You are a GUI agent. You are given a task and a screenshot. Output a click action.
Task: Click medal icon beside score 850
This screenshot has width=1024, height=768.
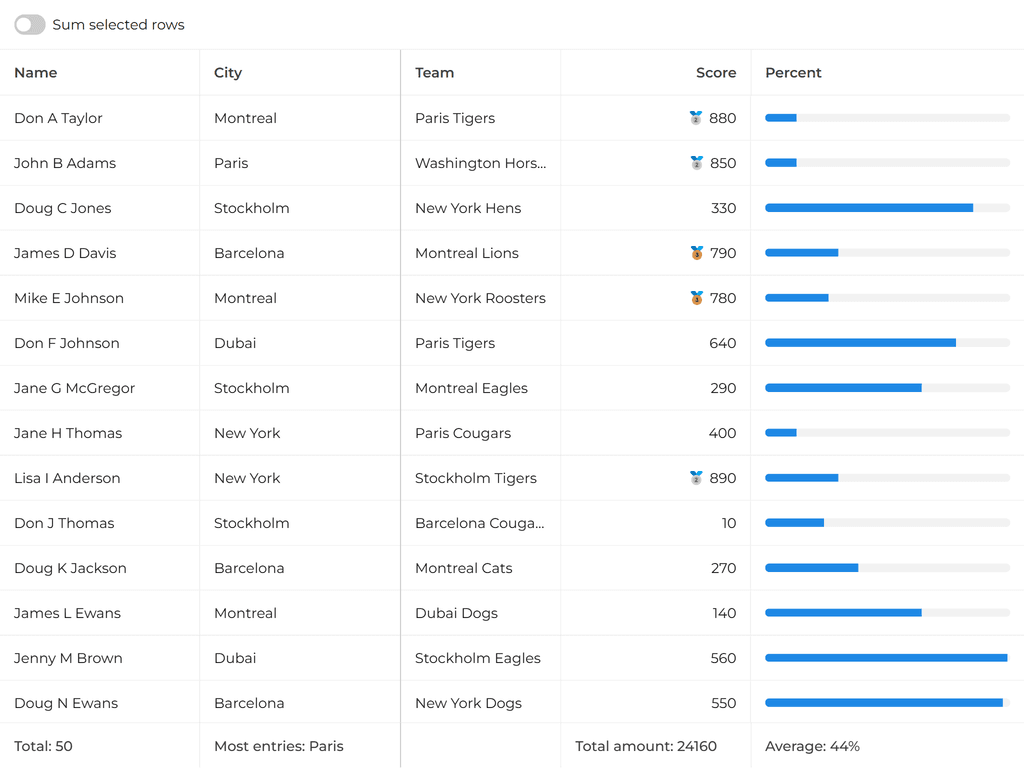point(696,163)
